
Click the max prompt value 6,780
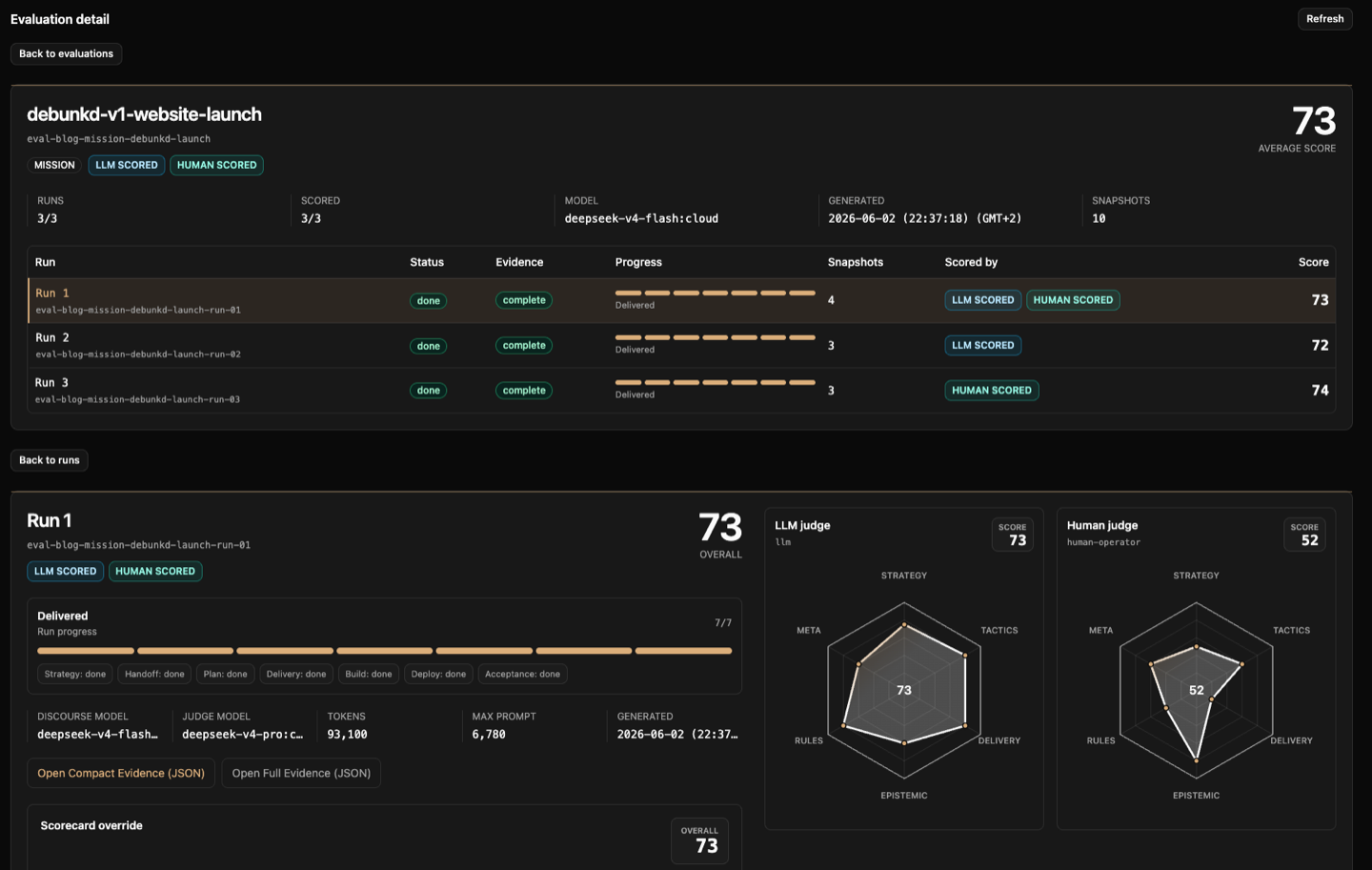point(489,734)
